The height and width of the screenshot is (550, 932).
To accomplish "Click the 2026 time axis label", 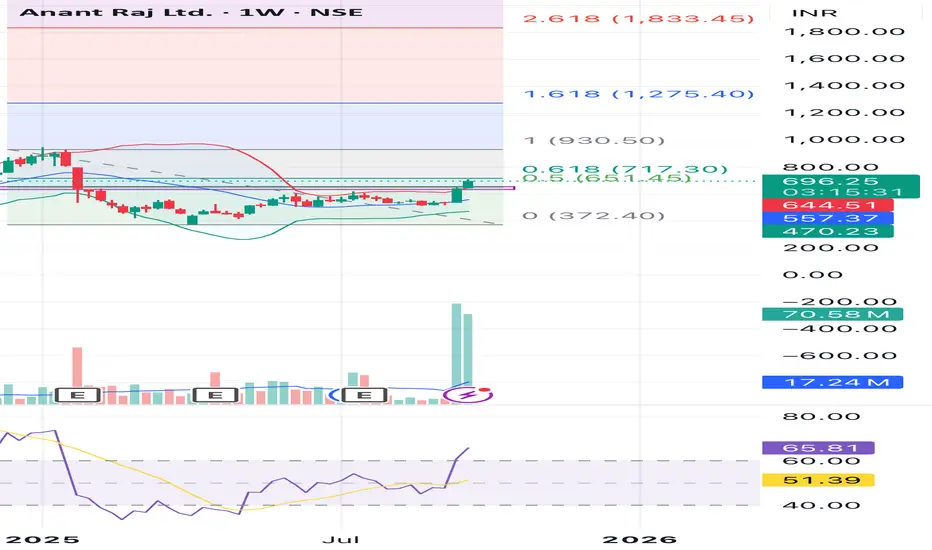I will coord(640,539).
